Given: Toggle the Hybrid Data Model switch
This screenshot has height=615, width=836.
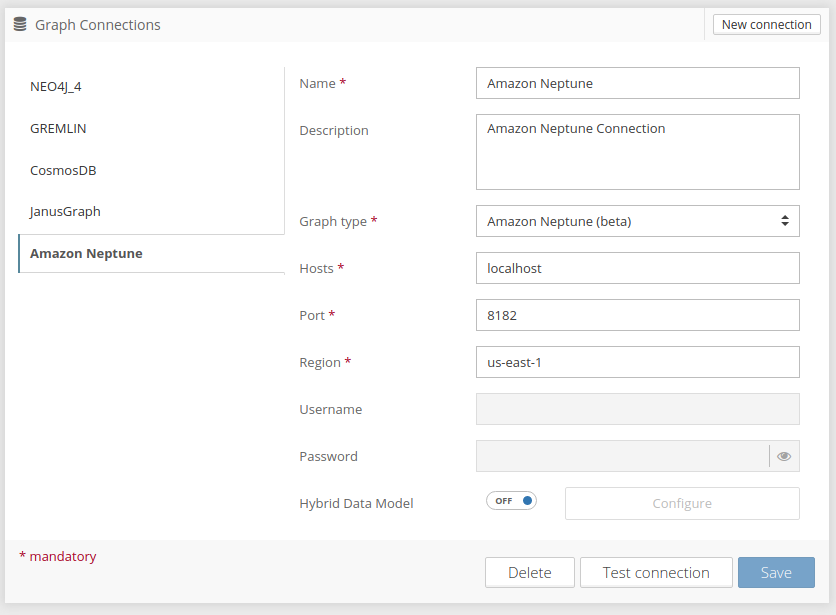Looking at the screenshot, I should click(x=512, y=501).
